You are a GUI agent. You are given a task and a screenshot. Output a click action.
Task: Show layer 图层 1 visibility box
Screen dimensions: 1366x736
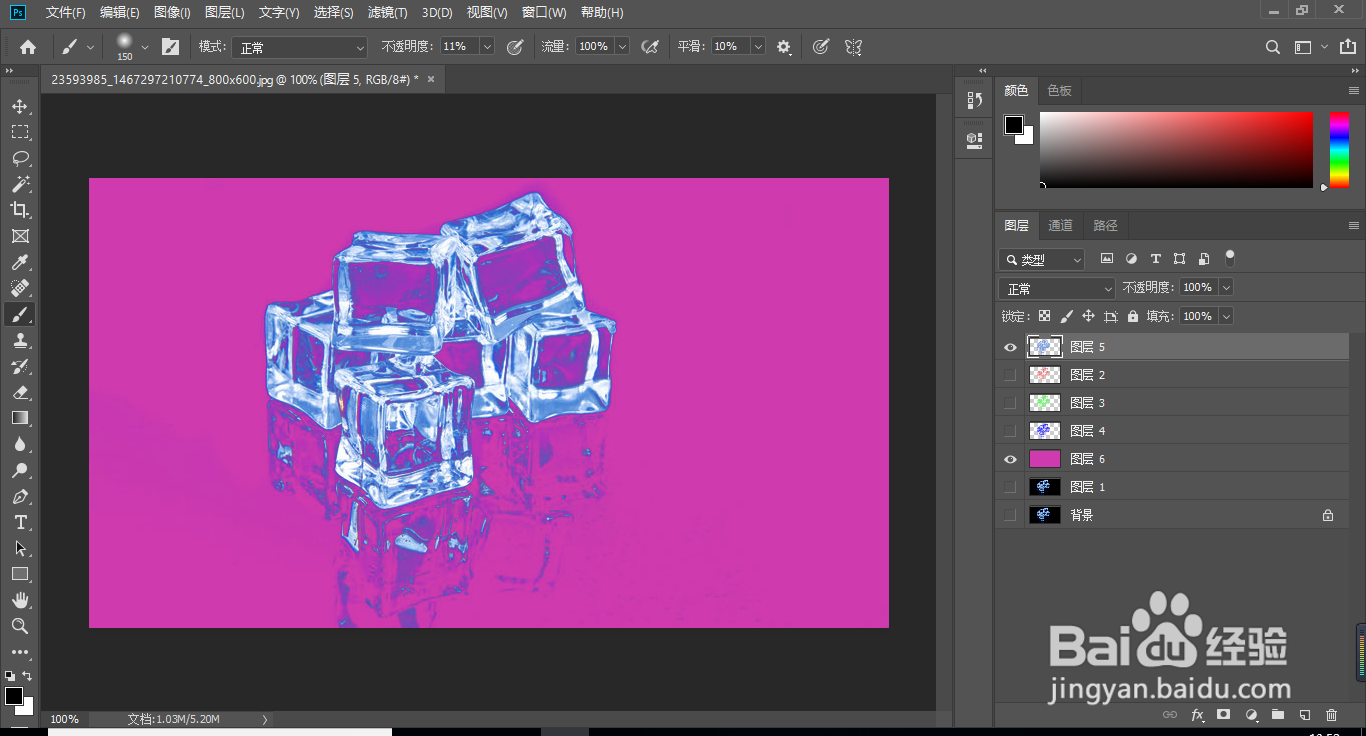tap(1010, 487)
